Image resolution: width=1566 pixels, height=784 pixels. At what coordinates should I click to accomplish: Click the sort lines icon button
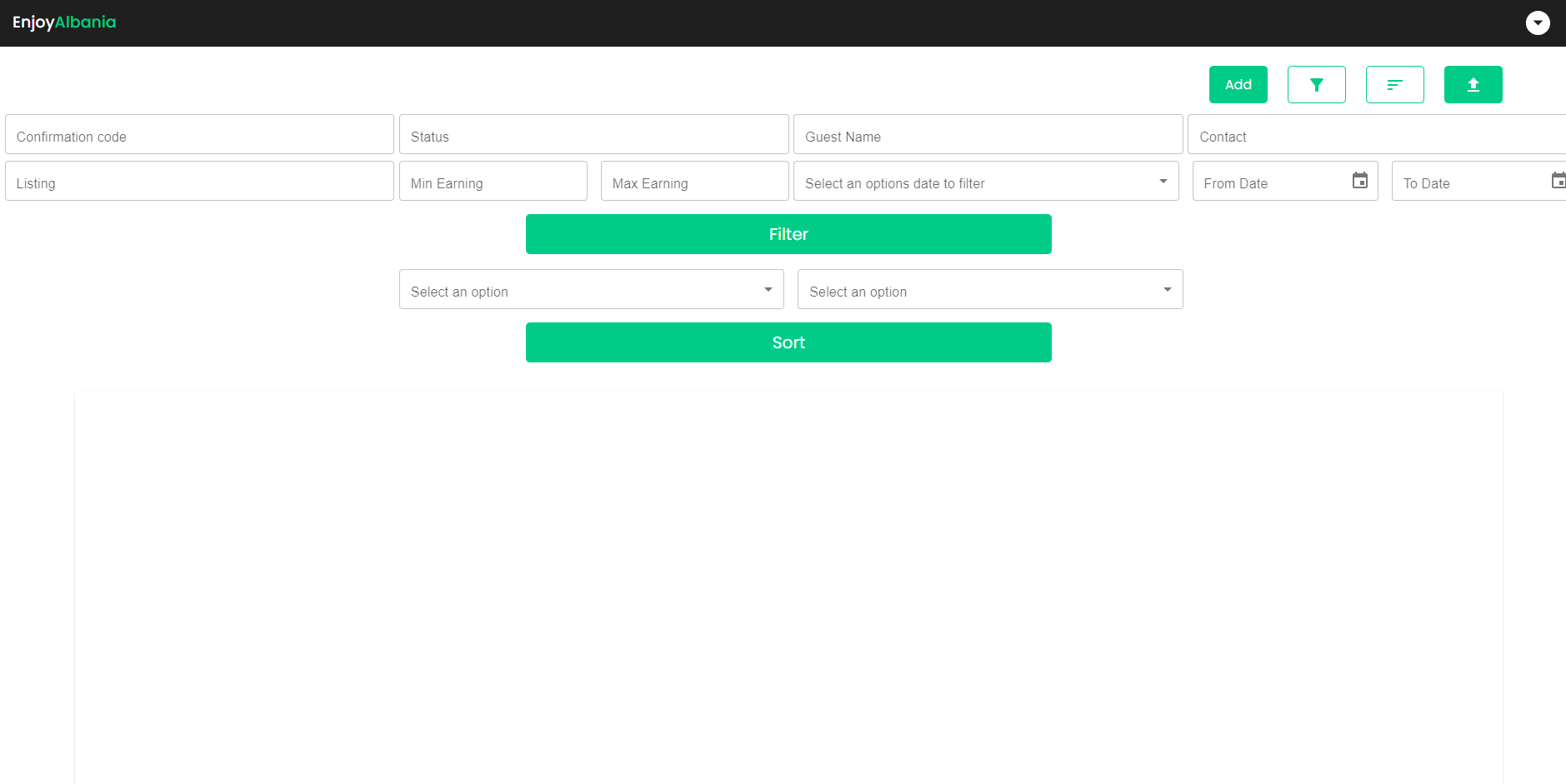pos(1394,85)
